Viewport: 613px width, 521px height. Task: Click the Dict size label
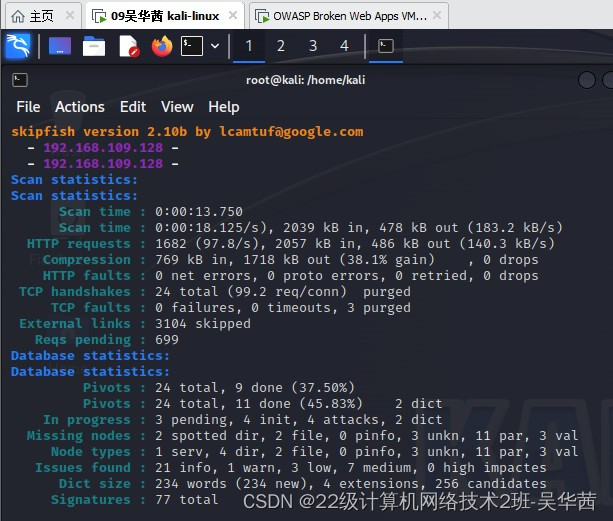95,484
